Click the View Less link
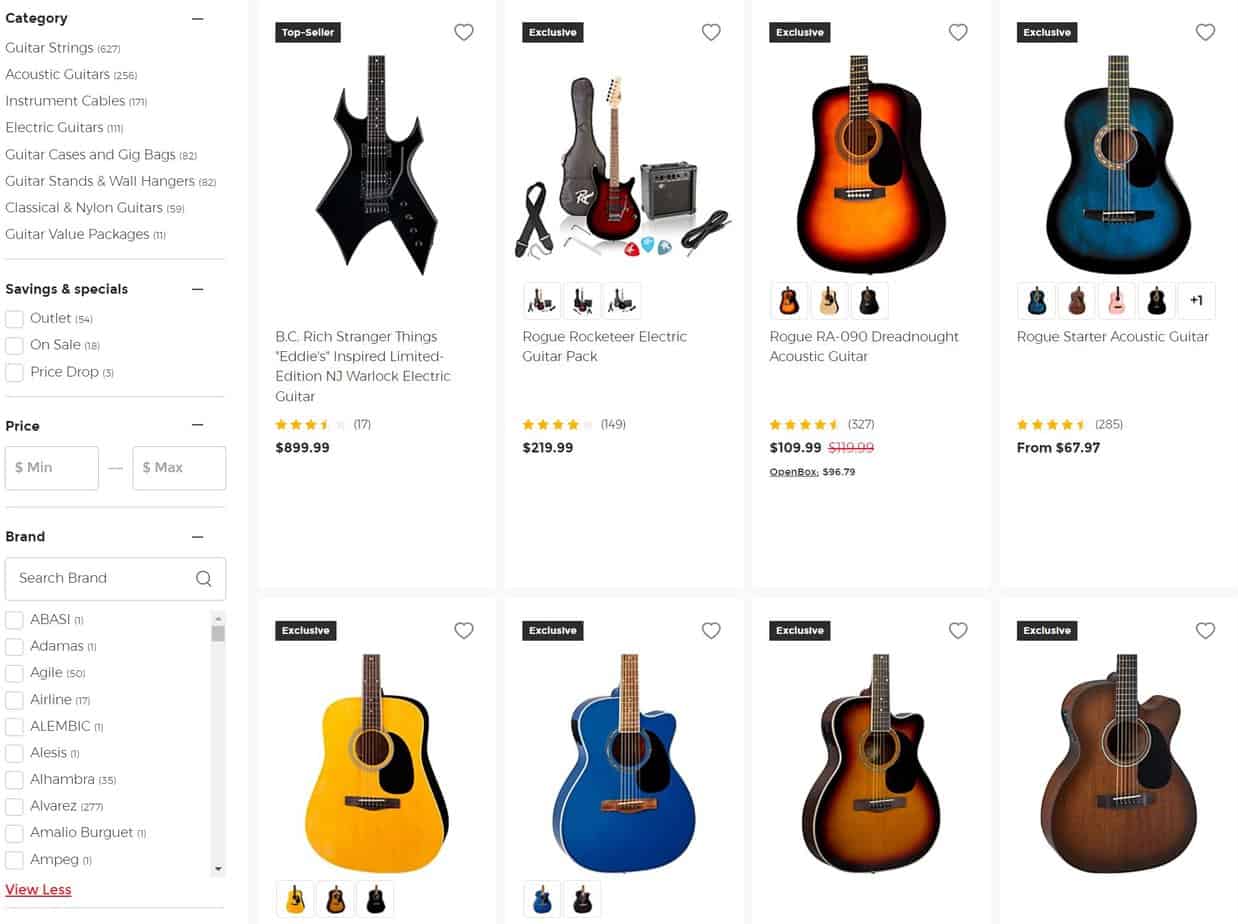The height and width of the screenshot is (924, 1238). tap(38, 889)
